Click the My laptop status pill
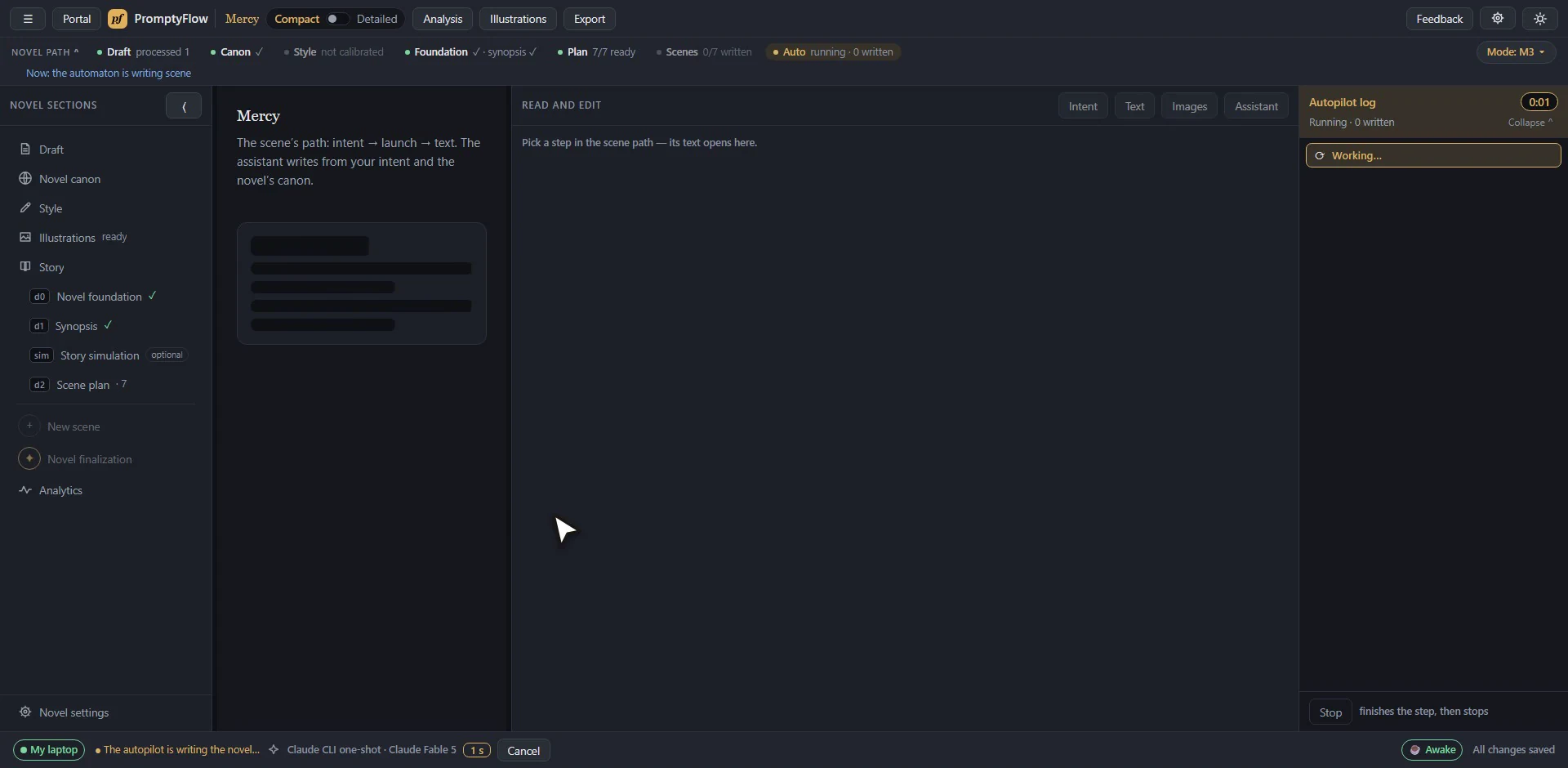This screenshot has height=768, width=1568. pos(49,750)
